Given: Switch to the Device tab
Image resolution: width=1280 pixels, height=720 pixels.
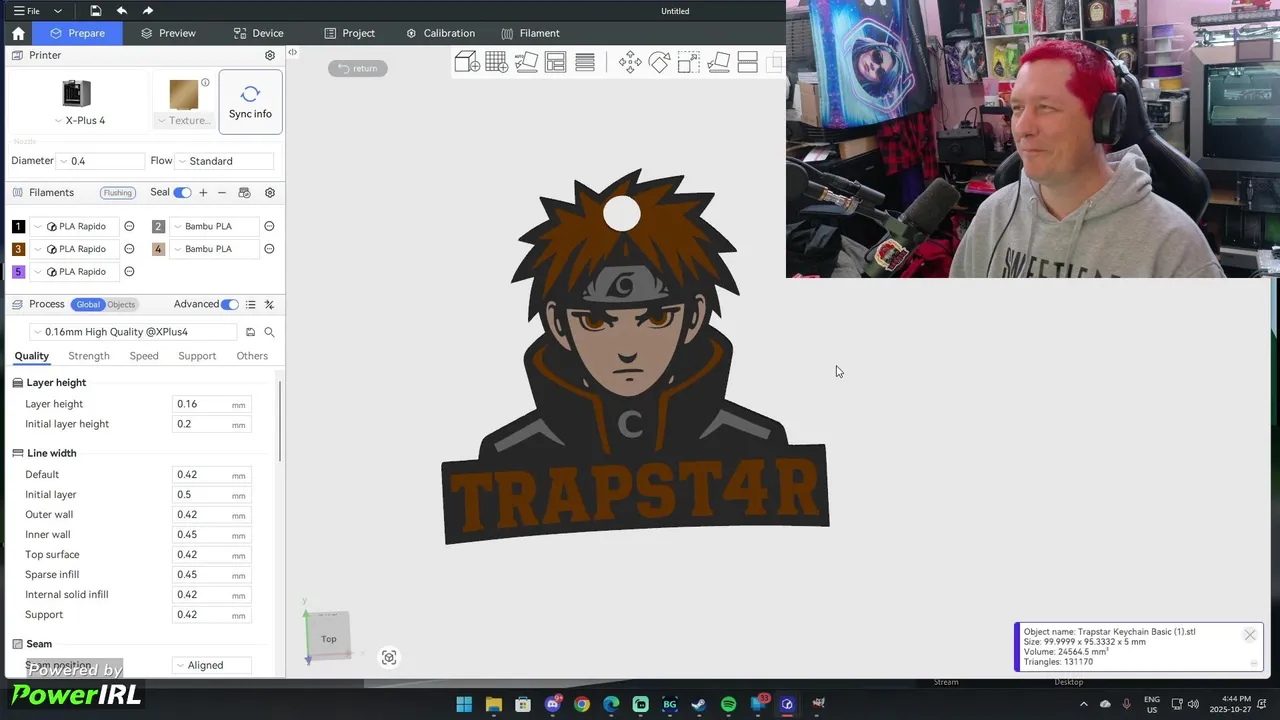Looking at the screenshot, I should point(258,33).
